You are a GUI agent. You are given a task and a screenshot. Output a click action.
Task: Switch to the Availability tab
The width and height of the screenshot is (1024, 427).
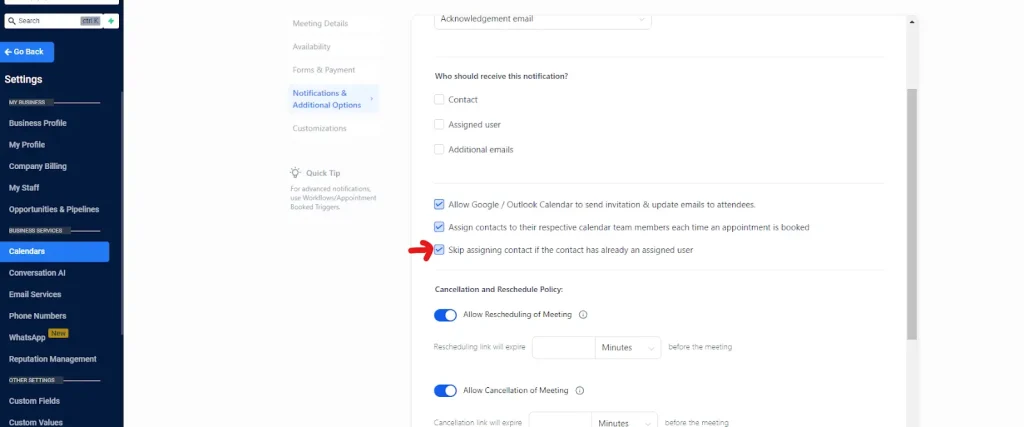312,47
